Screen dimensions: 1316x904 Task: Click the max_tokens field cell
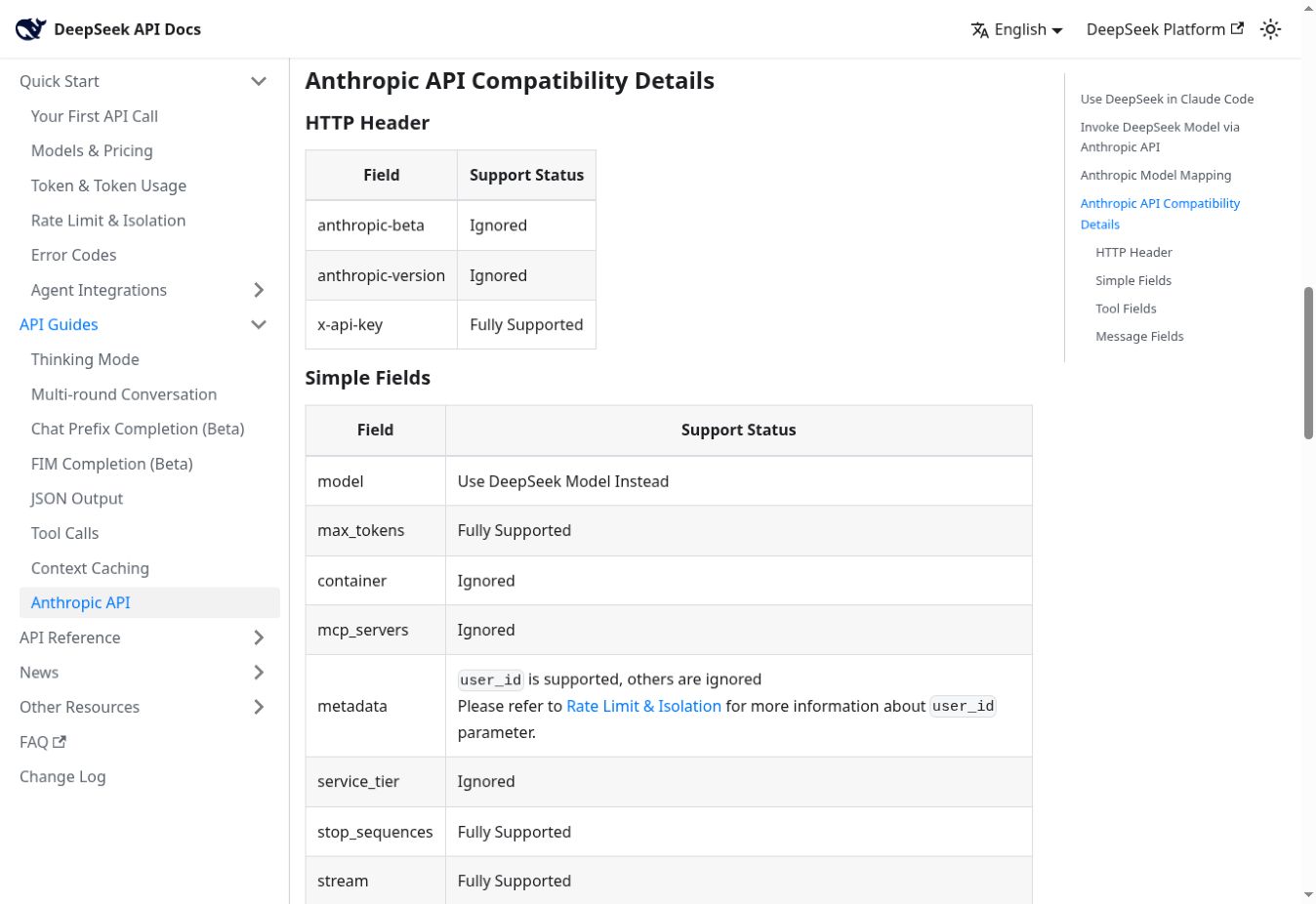tap(376, 530)
